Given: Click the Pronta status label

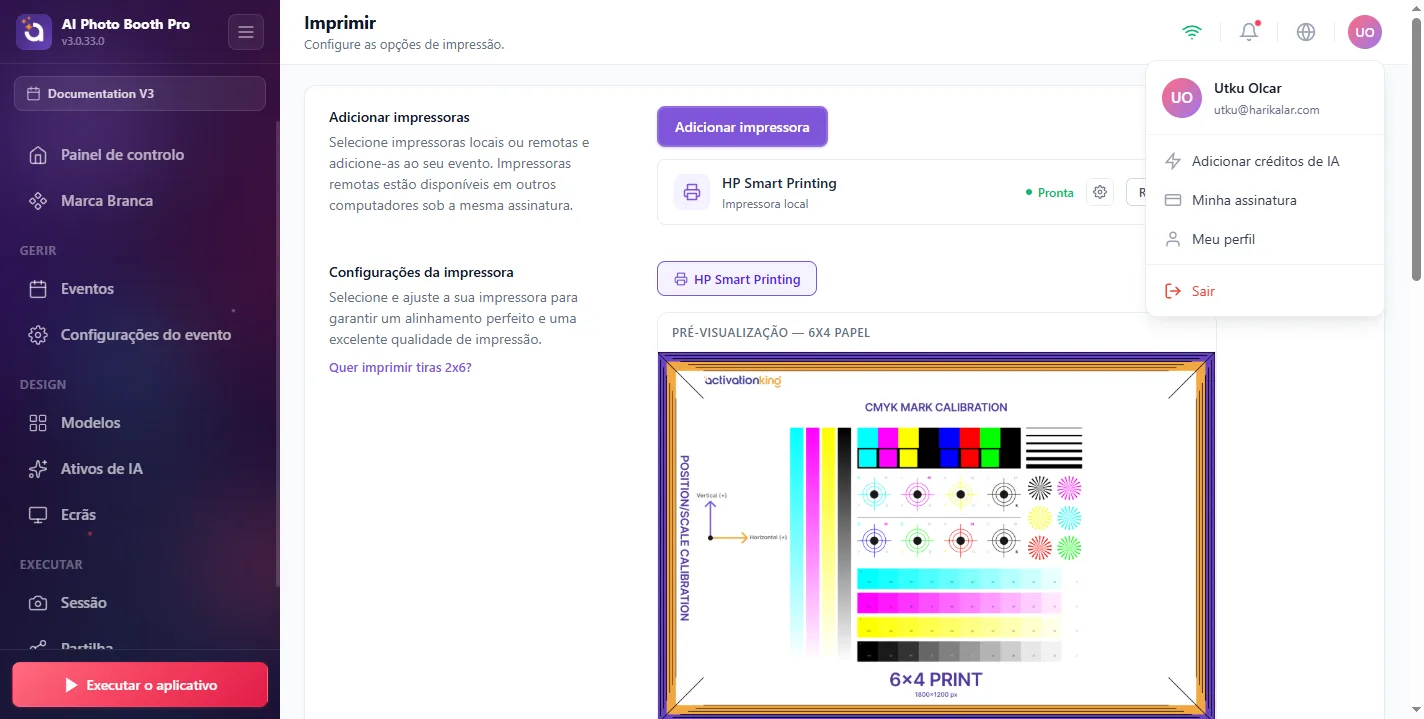Looking at the screenshot, I should [x=1050, y=193].
